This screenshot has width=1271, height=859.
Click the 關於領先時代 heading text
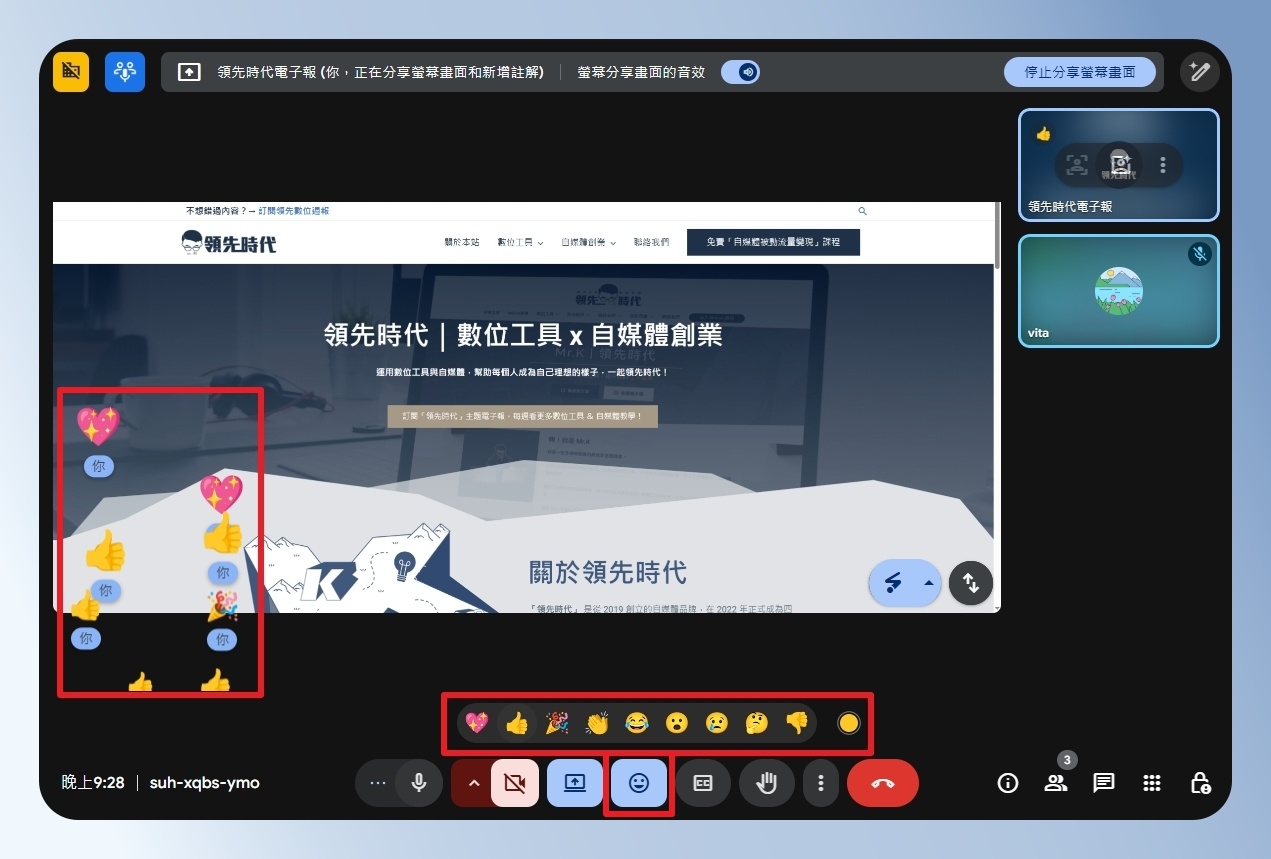click(608, 572)
